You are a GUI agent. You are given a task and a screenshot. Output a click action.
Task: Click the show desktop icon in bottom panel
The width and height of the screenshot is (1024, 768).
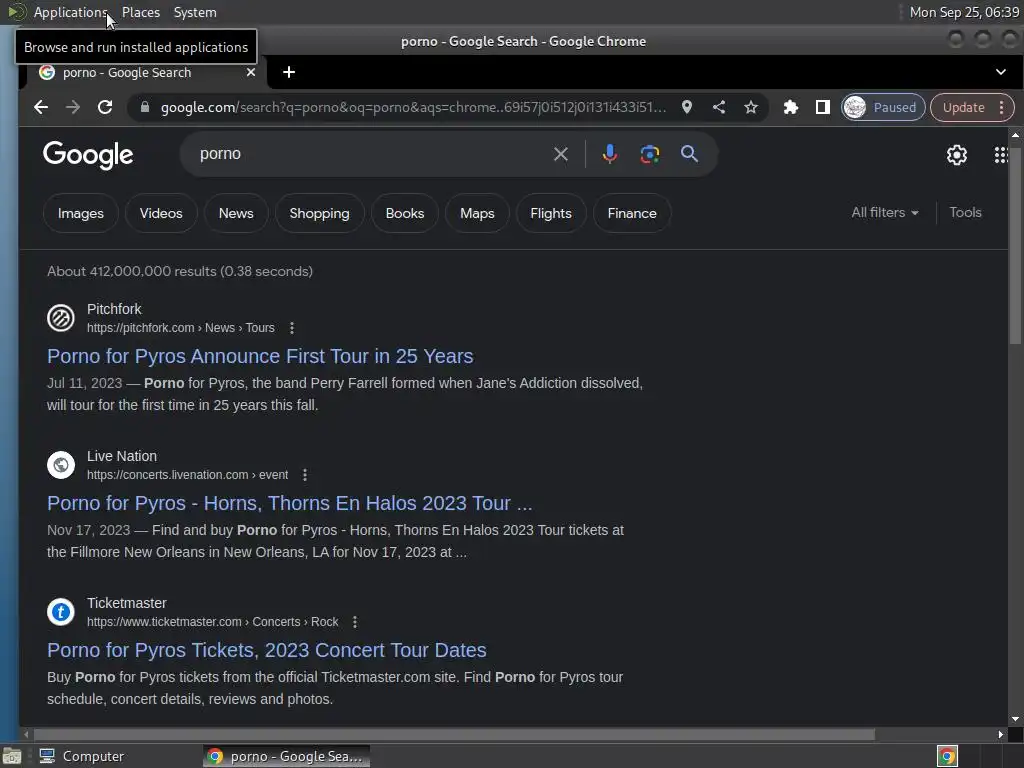tap(12, 756)
